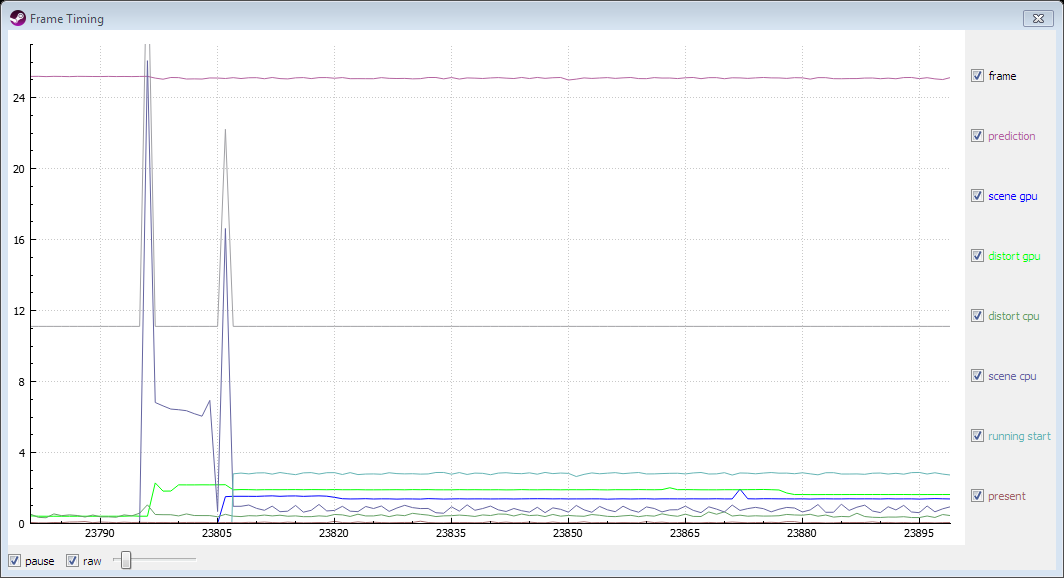This screenshot has height=578, width=1064.
Task: Click y-axis label 16
Action: pos(19,240)
